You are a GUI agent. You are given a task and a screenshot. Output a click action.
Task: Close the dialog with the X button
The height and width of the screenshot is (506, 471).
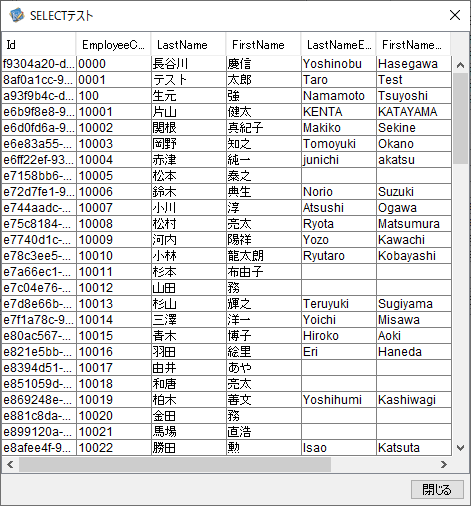(455, 15)
